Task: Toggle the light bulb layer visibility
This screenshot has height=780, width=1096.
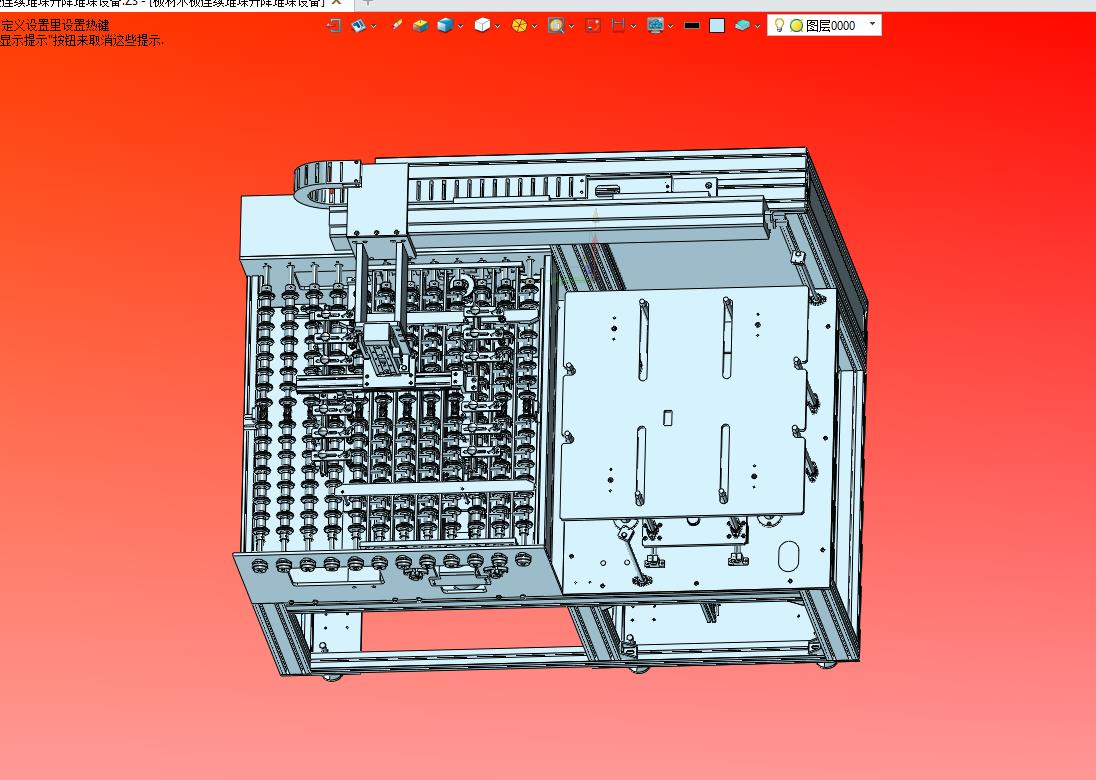Action: (x=779, y=25)
